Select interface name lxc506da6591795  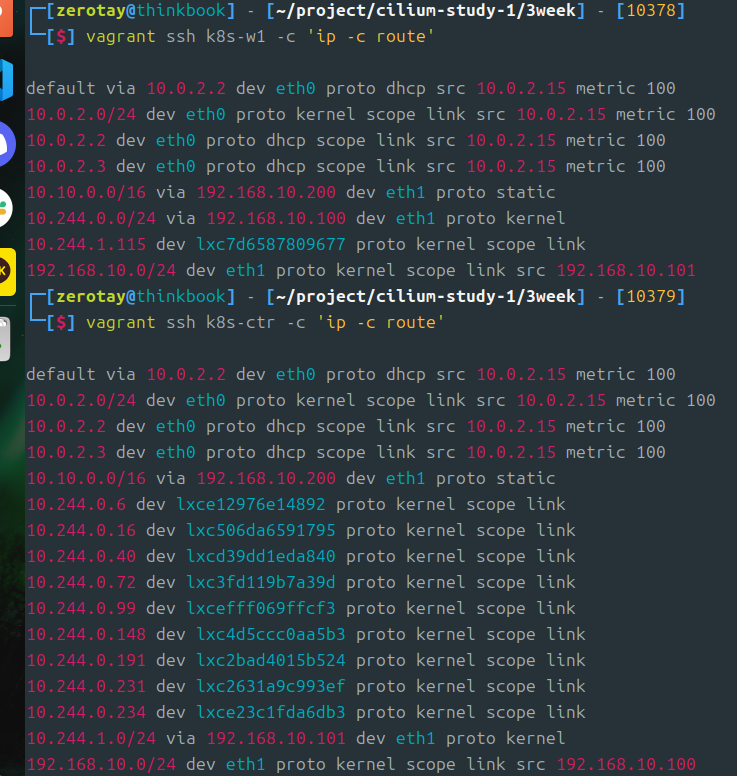pyautogui.click(x=261, y=530)
